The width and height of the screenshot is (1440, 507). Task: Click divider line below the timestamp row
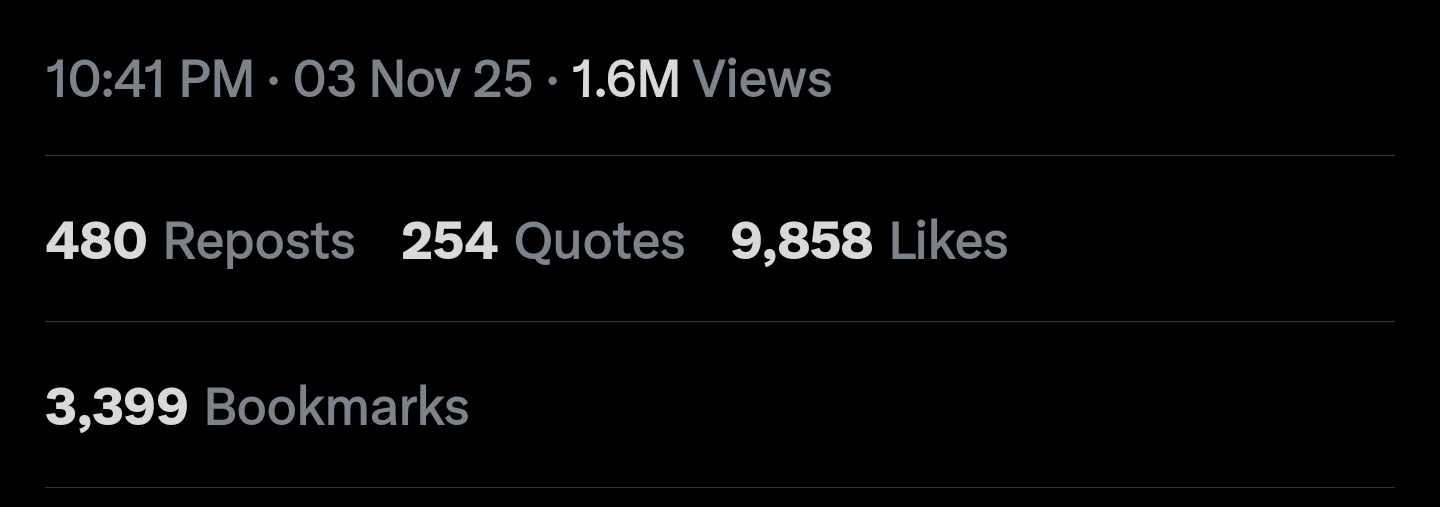(x=720, y=155)
